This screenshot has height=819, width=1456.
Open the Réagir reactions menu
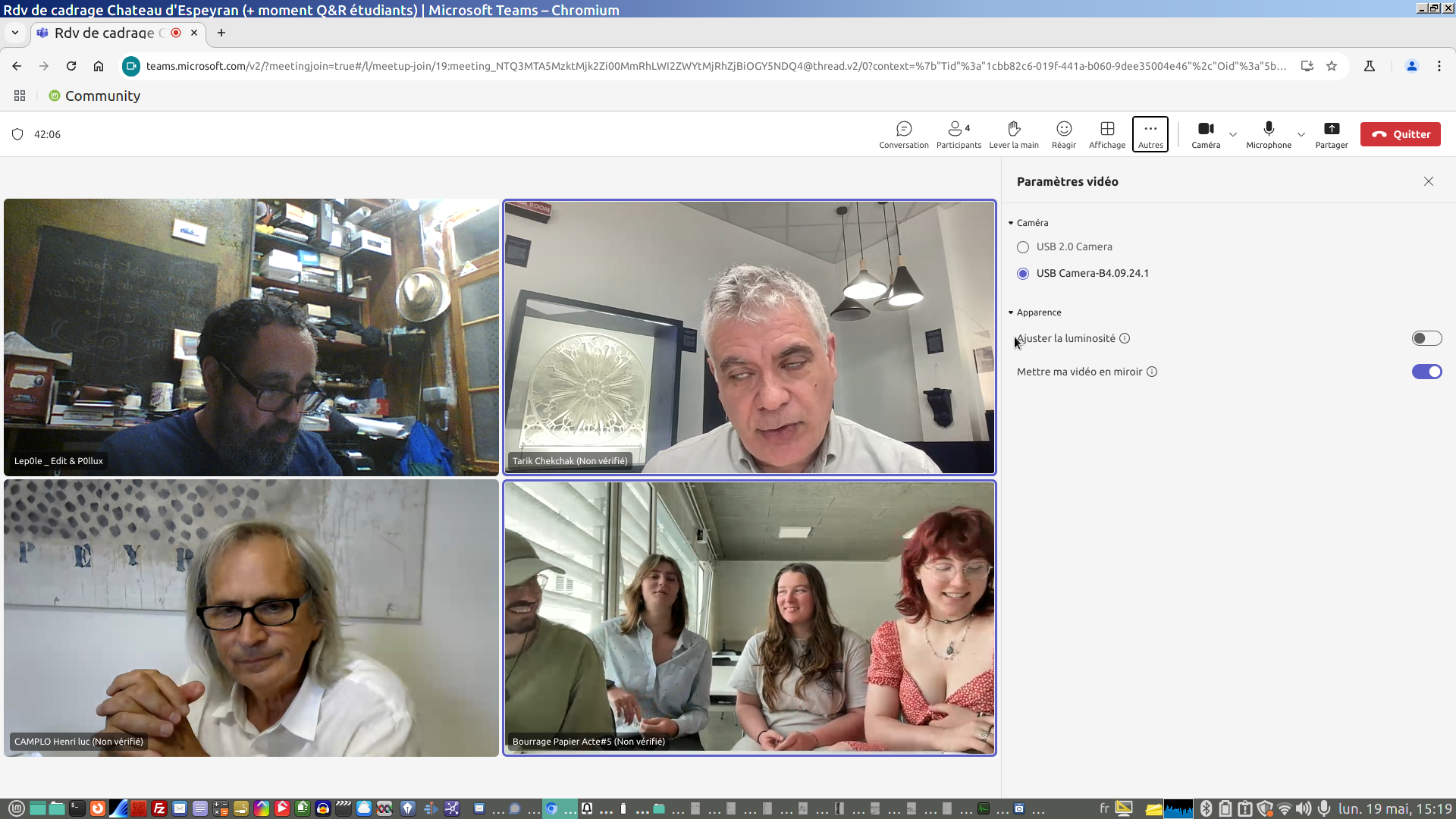1063,134
